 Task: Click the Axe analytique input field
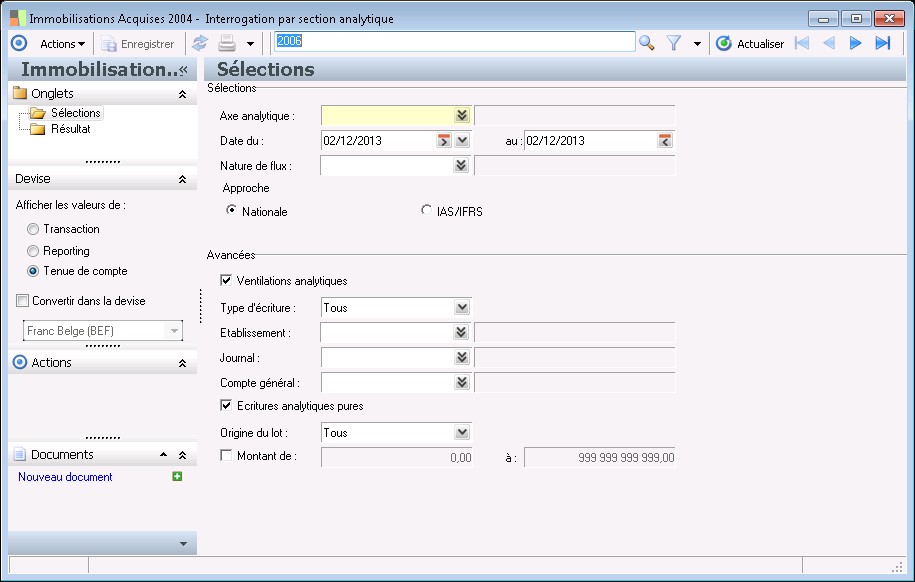387,116
